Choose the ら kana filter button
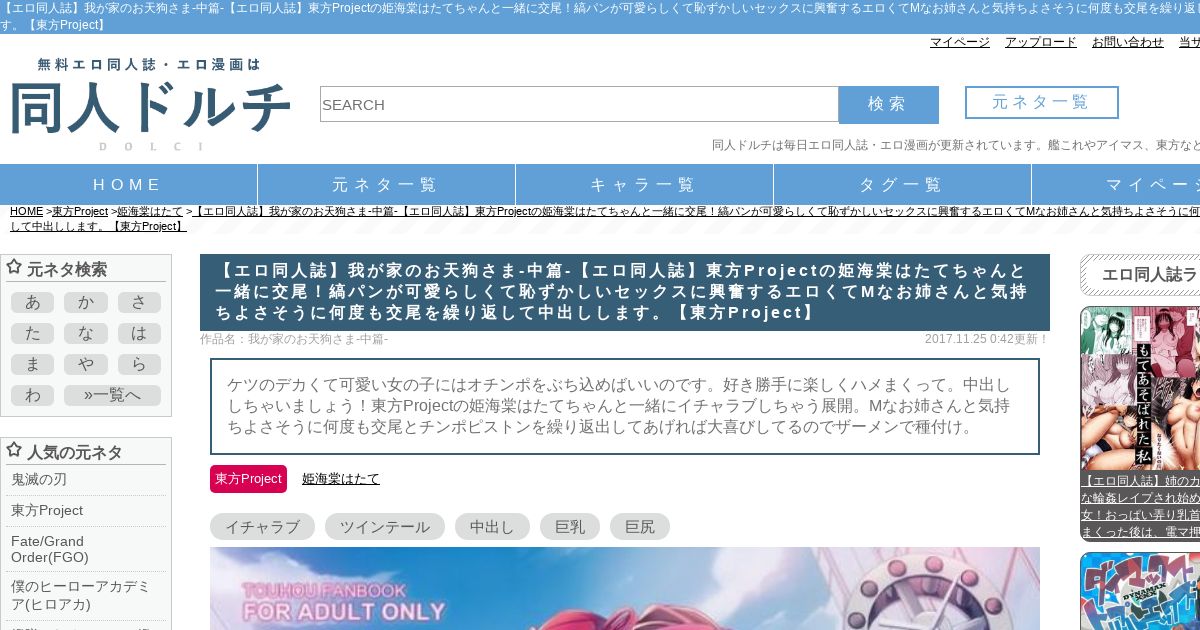1200x630 pixels. point(139,365)
